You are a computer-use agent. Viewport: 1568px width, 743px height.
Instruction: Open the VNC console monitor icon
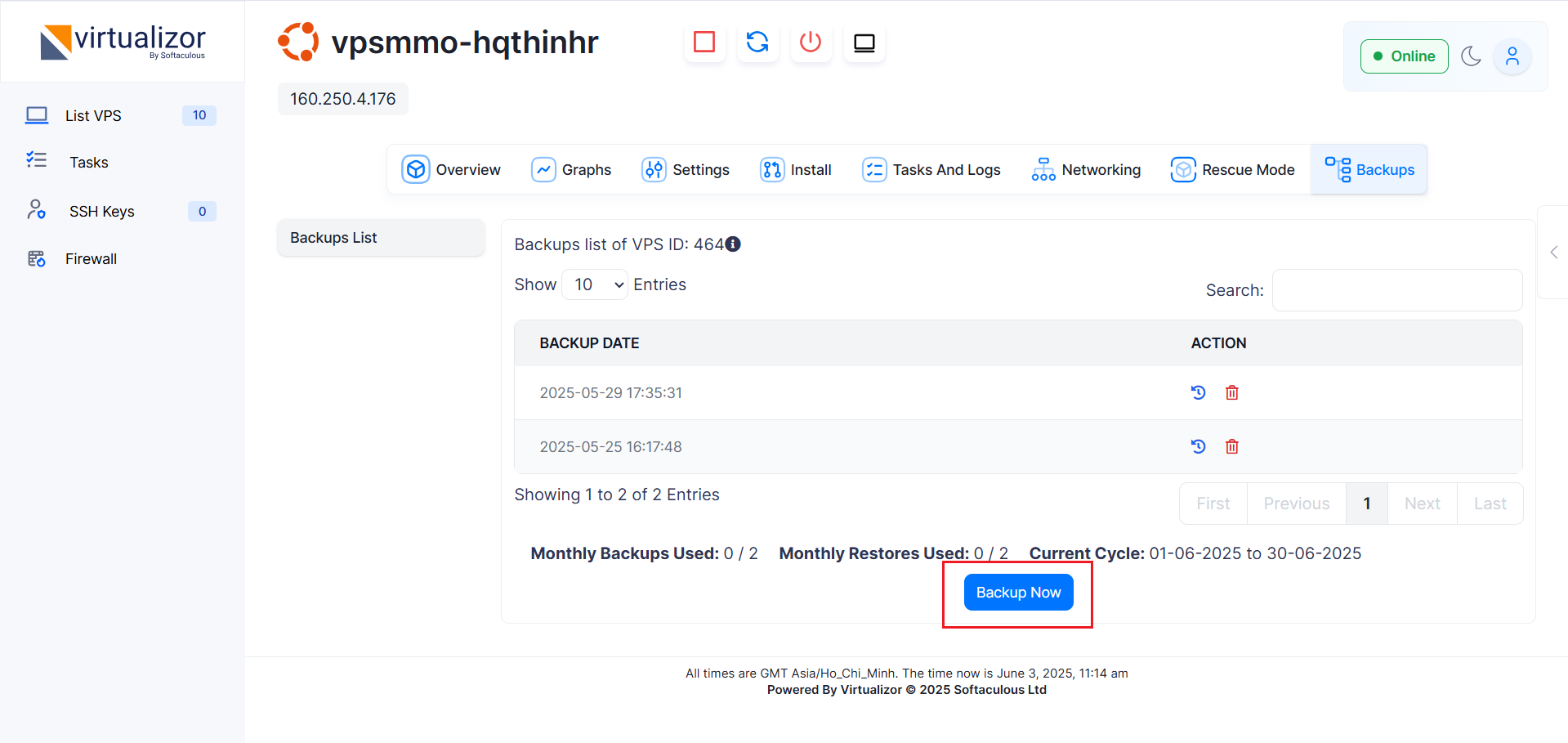[864, 43]
